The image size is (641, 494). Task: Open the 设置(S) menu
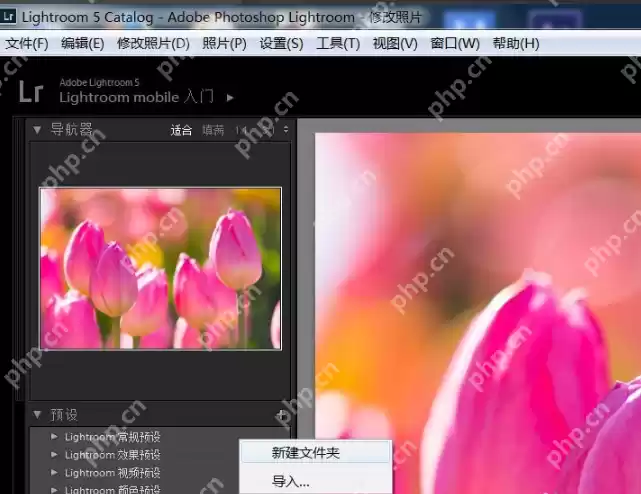coord(281,43)
